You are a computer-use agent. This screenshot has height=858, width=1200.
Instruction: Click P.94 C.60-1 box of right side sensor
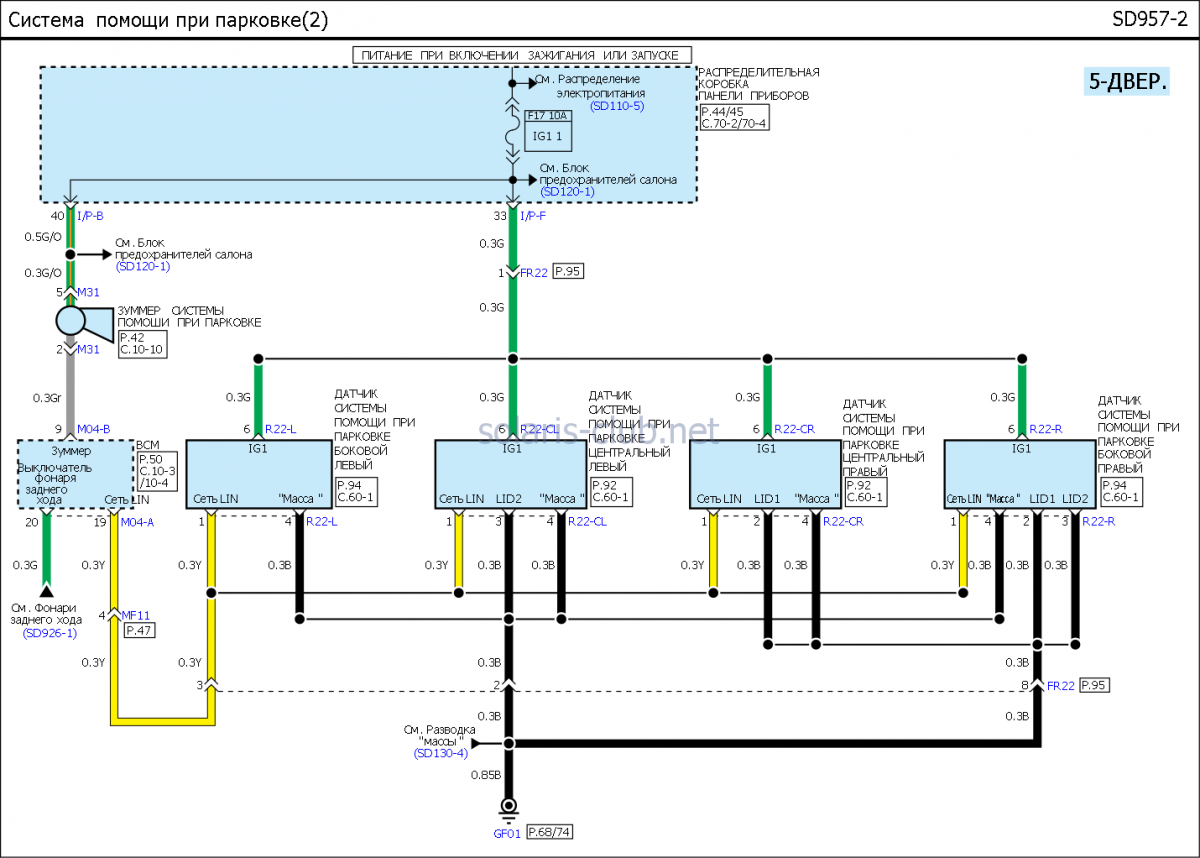(x=1120, y=491)
